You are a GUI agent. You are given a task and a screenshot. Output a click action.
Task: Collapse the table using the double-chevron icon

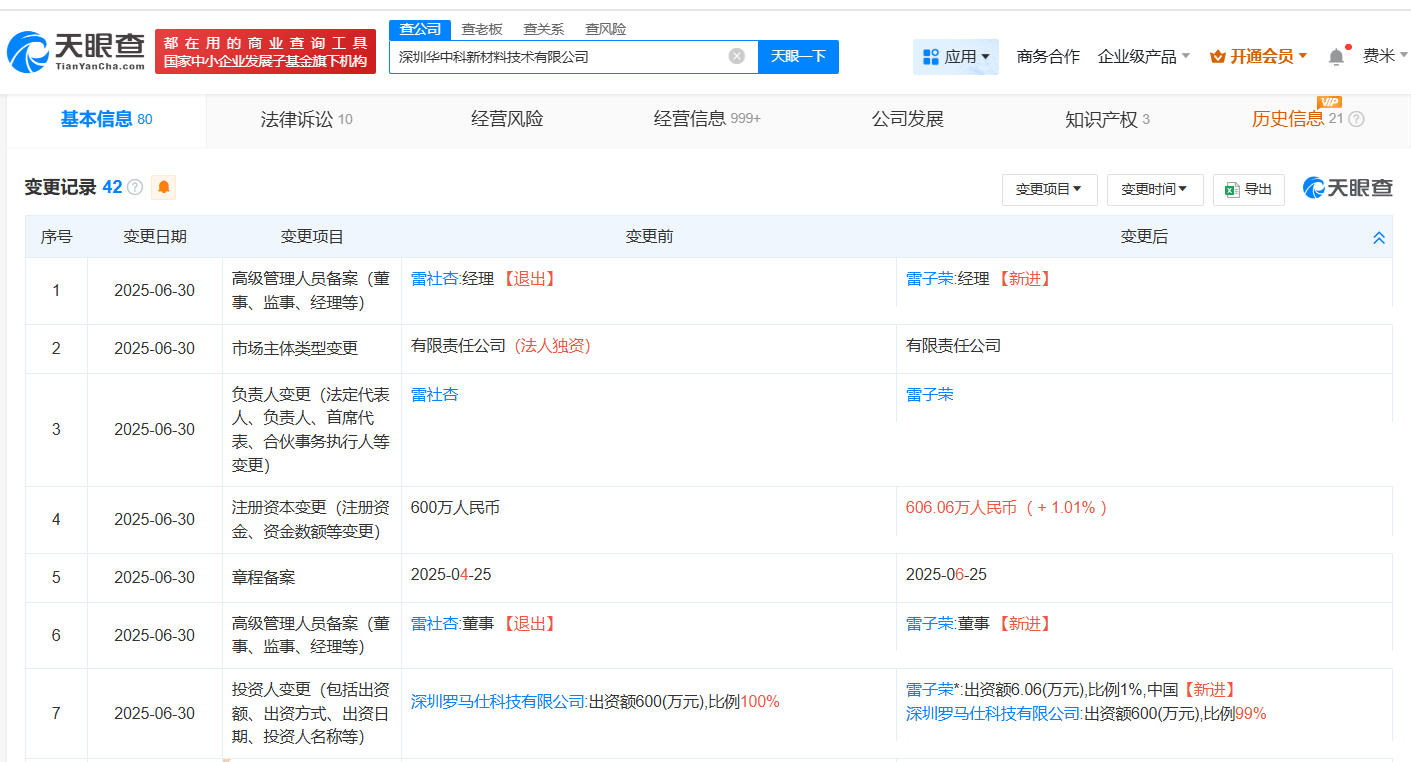1379,238
